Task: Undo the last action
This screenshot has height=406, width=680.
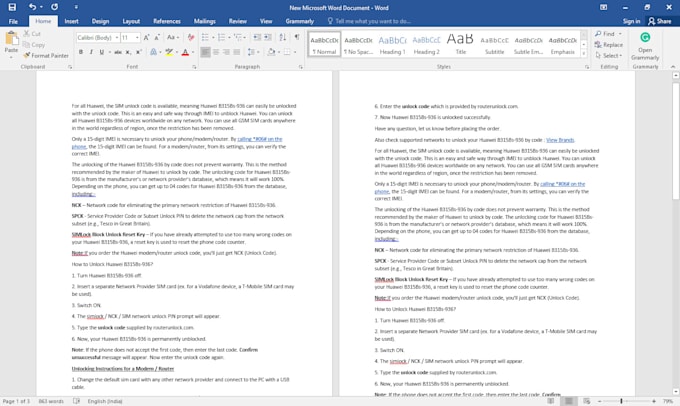Action: pos(33,7)
